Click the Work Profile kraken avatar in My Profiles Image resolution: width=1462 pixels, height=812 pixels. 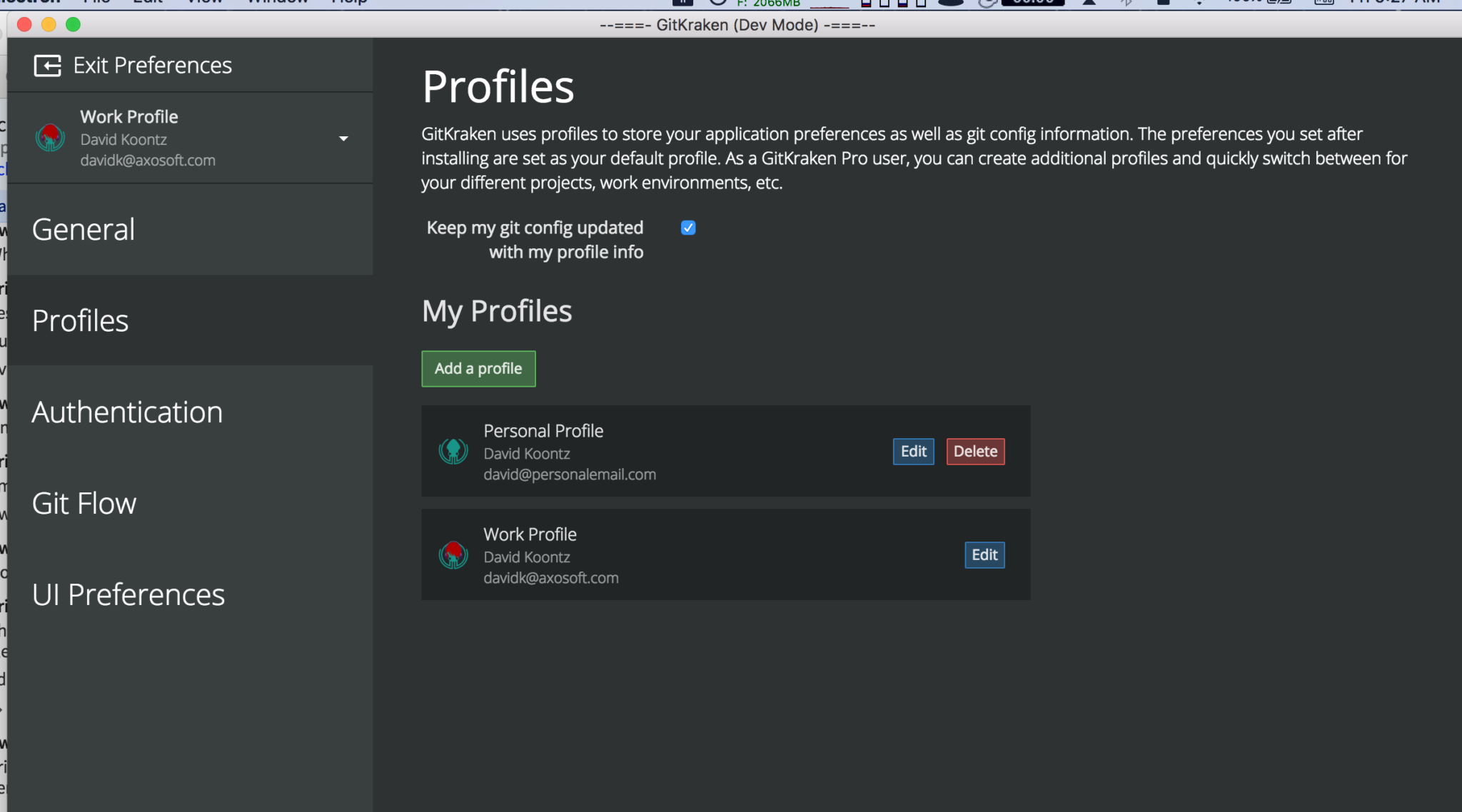pyautogui.click(x=453, y=554)
